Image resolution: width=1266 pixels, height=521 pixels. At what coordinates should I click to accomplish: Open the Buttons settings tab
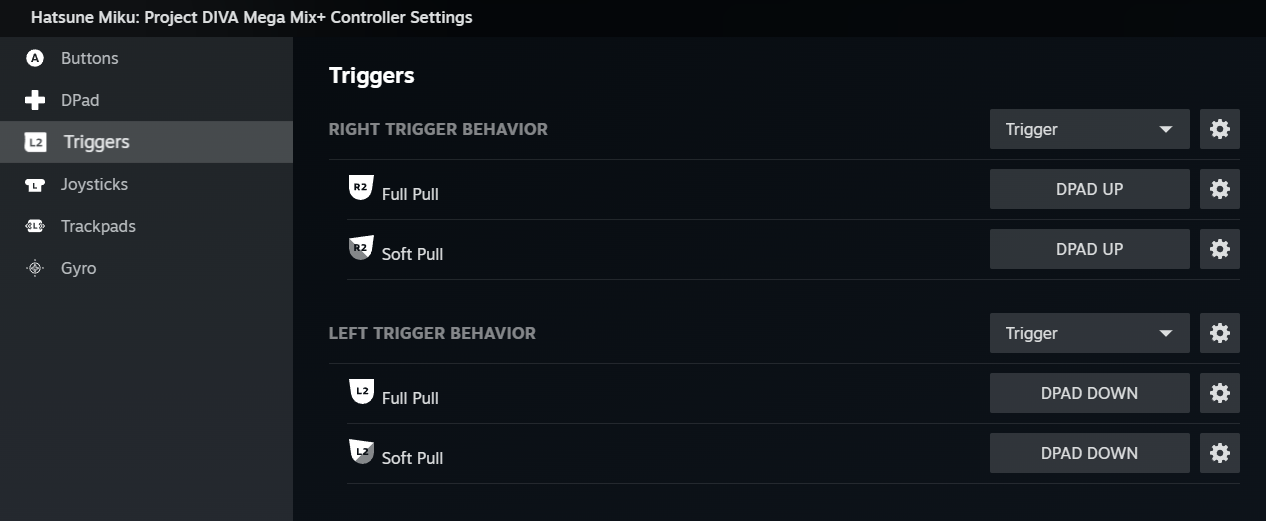[89, 58]
